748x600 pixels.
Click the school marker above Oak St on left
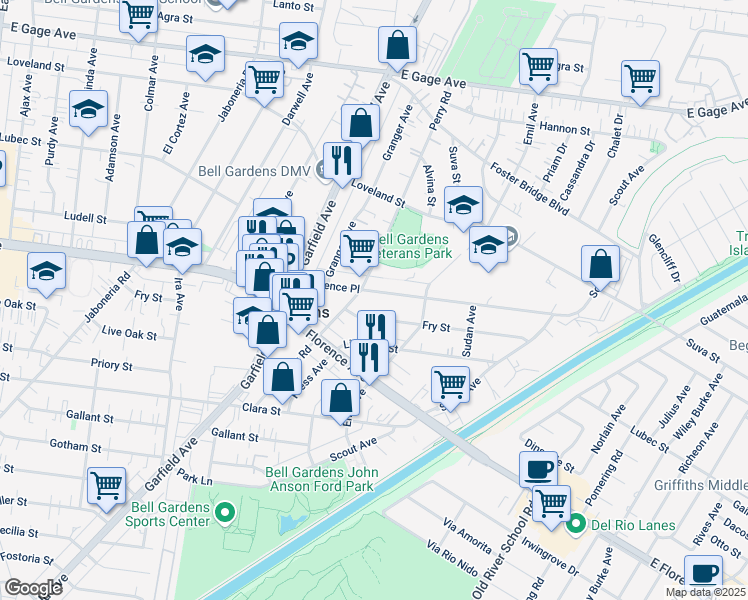click(46, 272)
